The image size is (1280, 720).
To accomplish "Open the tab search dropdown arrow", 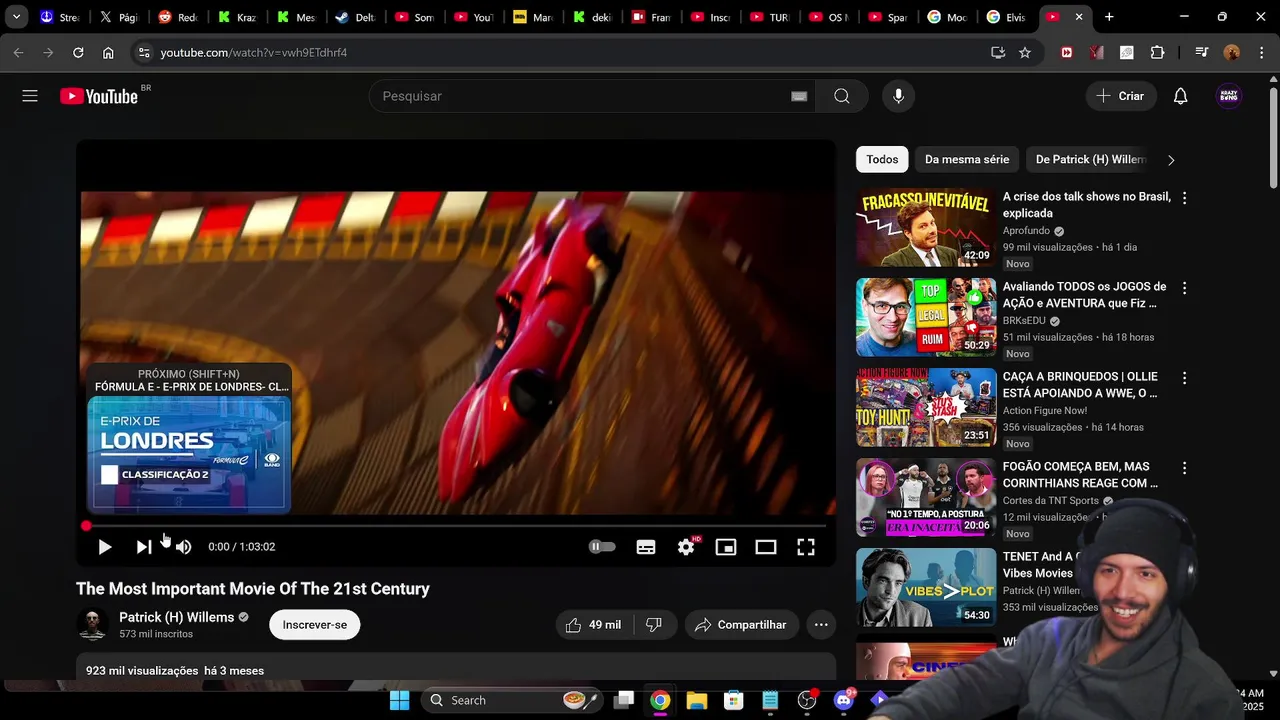I will pos(16,17).
